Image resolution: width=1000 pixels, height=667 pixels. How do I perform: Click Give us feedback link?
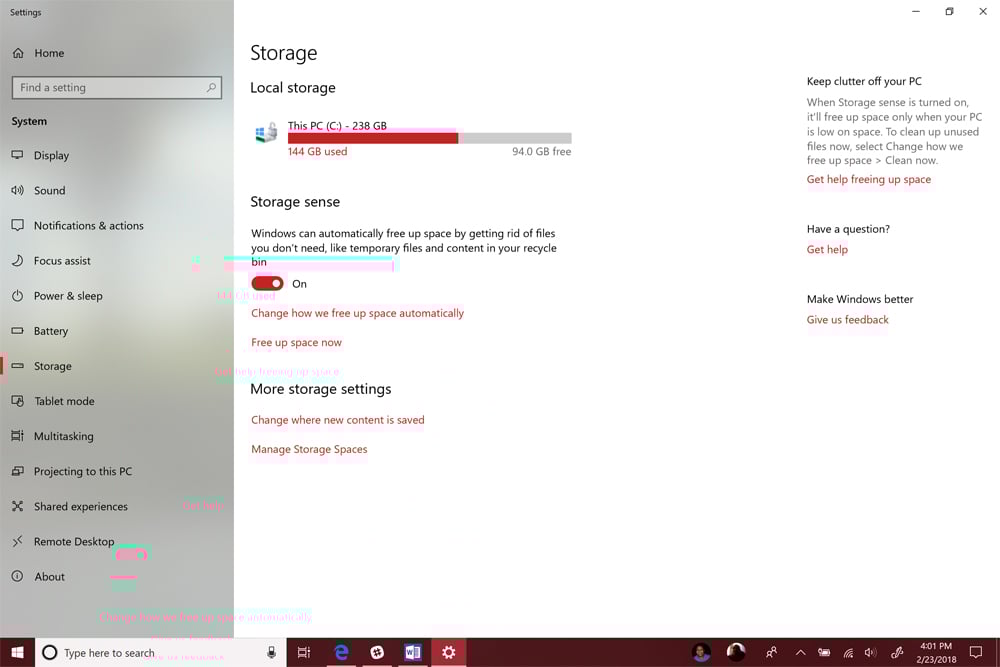click(848, 320)
